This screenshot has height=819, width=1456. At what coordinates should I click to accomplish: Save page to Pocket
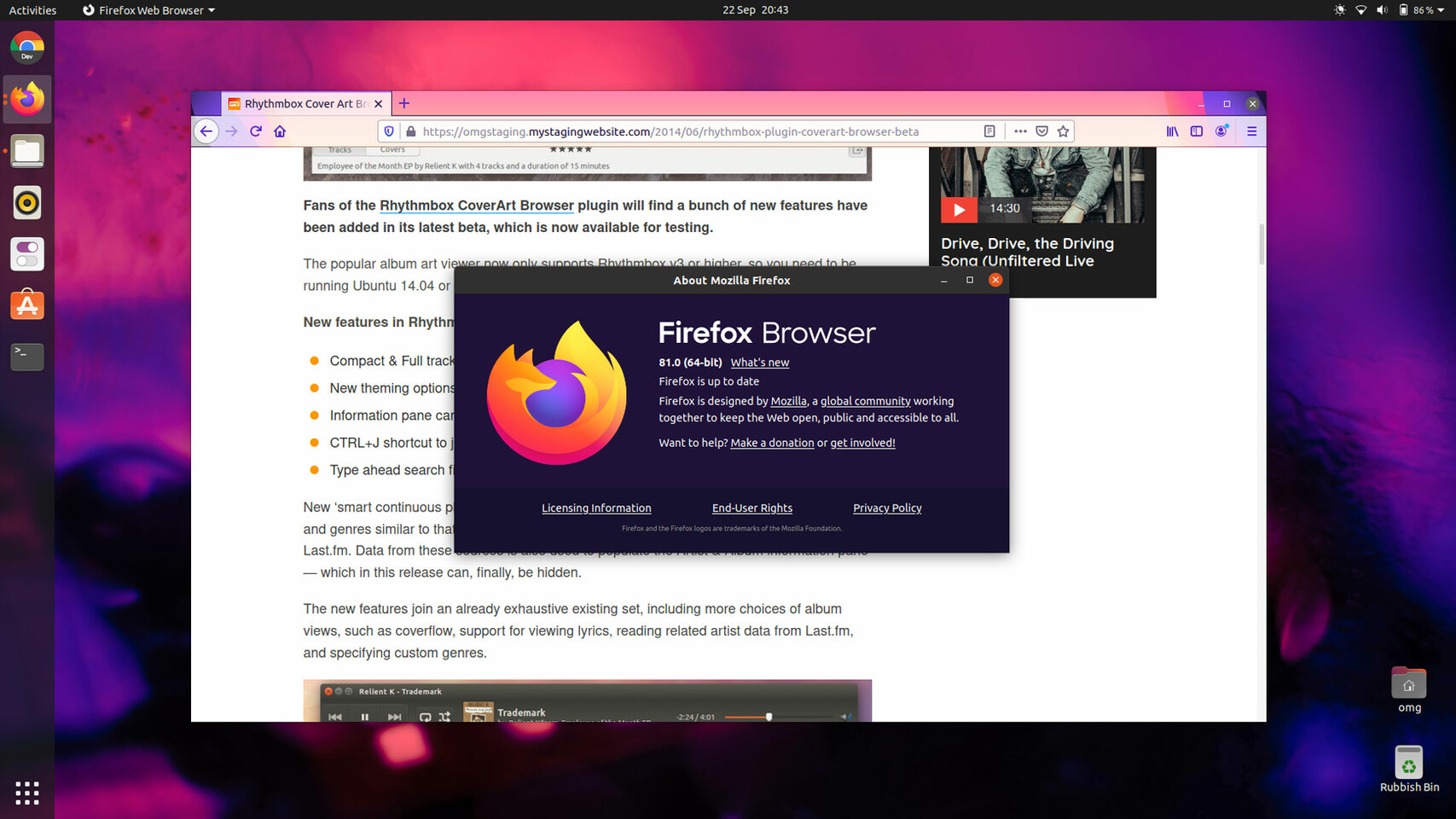pyautogui.click(x=1041, y=131)
